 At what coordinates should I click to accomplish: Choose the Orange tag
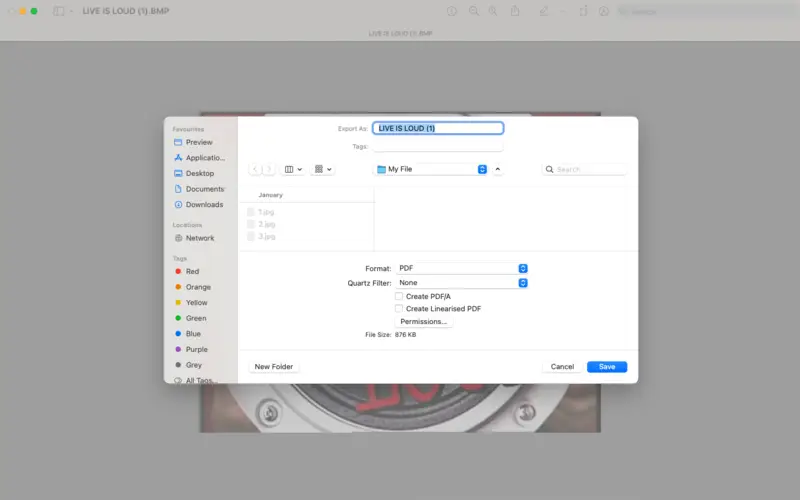coord(193,287)
